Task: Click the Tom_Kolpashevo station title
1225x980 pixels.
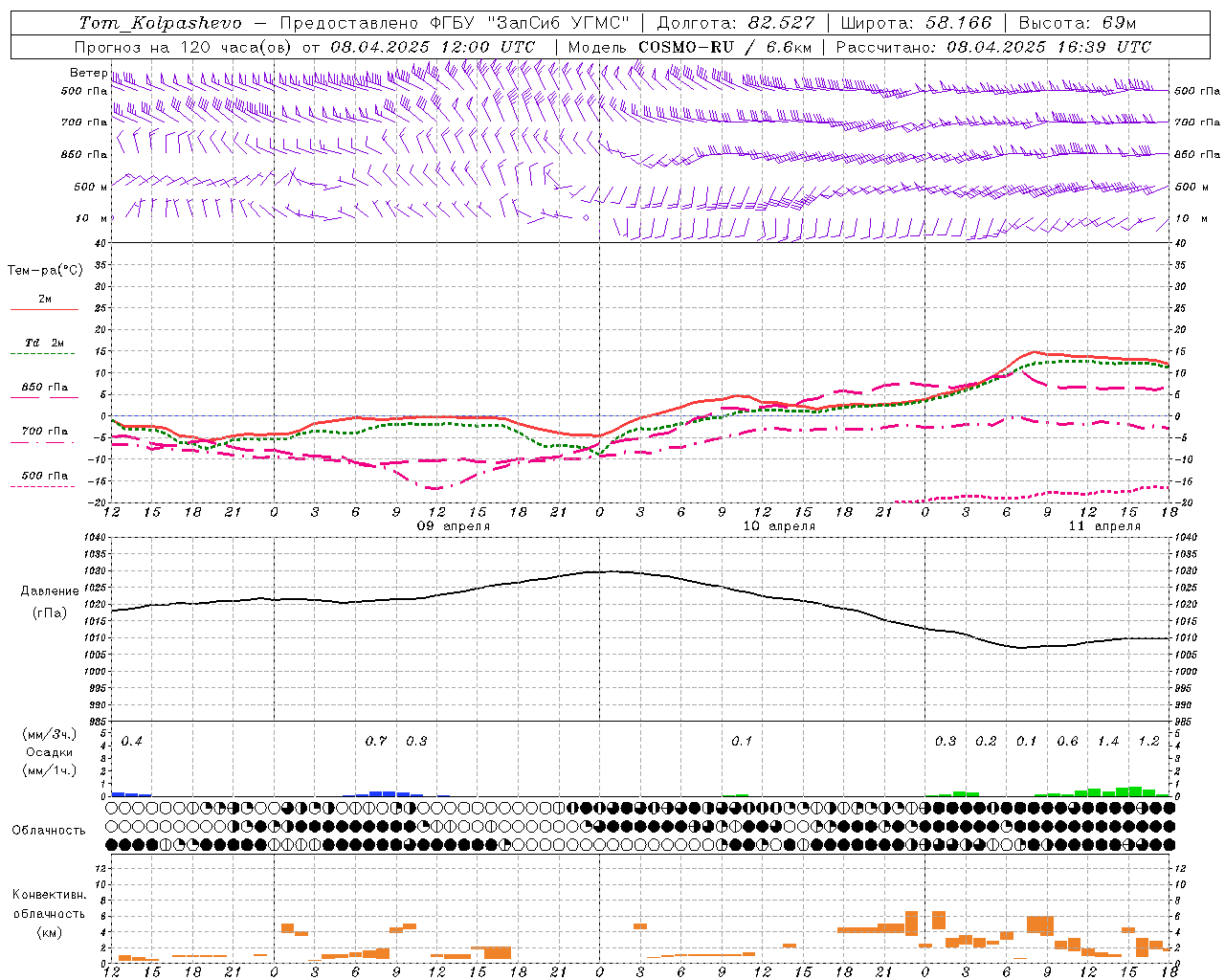Action: (161, 23)
